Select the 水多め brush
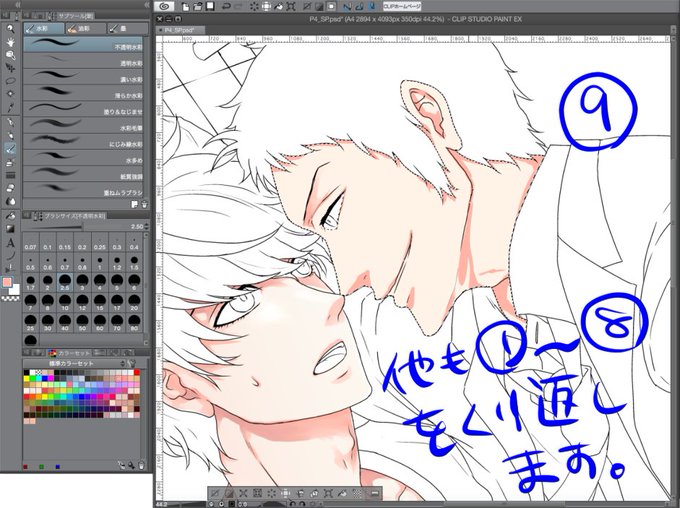Screen dimensions: 680x508 click(83, 157)
